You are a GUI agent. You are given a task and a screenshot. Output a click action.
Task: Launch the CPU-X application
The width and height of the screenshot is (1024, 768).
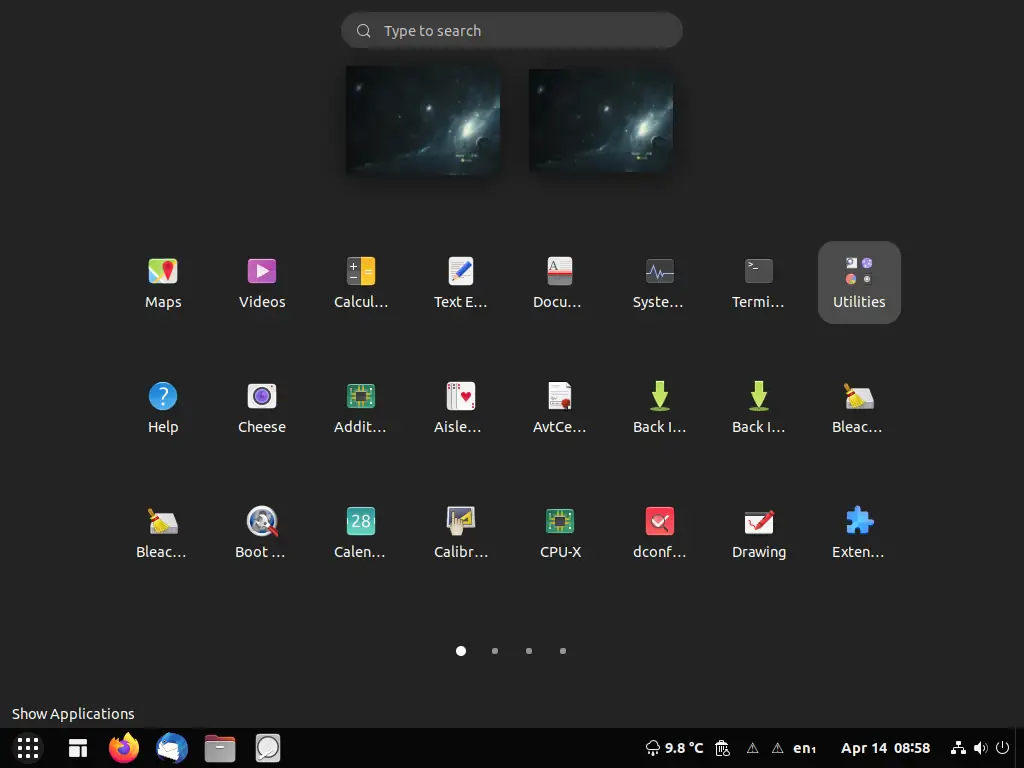point(560,533)
